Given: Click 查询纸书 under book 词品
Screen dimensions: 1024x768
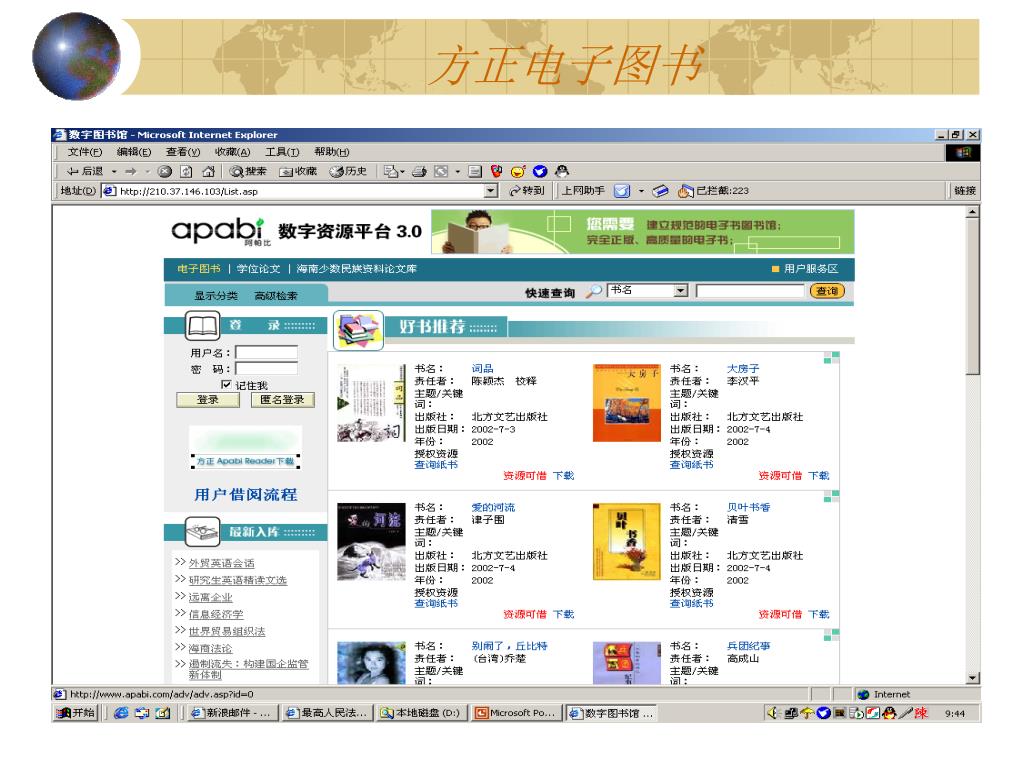Looking at the screenshot, I should [436, 465].
